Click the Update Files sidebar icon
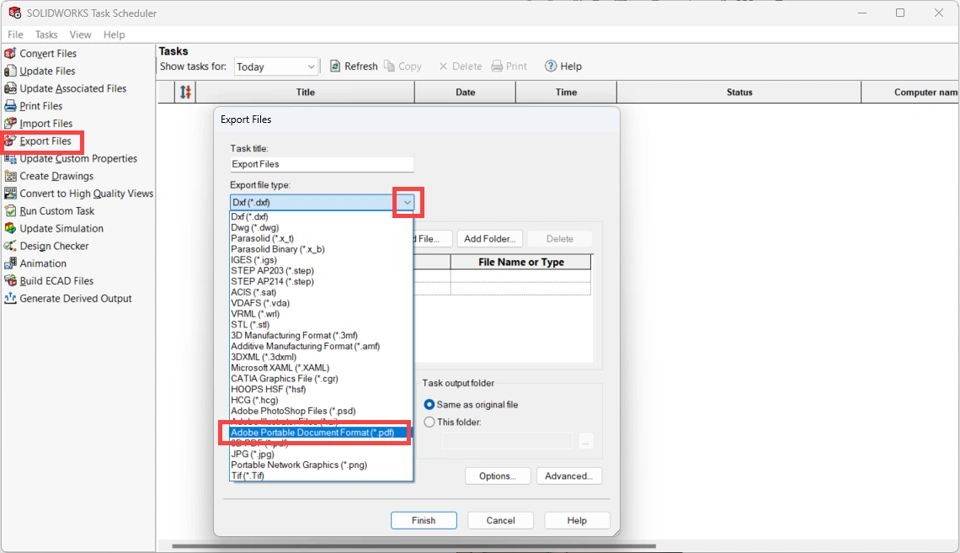Screen dimensions: 960x553 (x=10, y=71)
